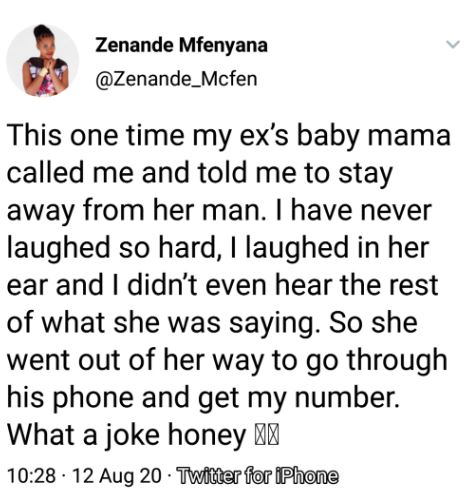
Task: Click the 10:28 timestamp
Action: tap(31, 475)
